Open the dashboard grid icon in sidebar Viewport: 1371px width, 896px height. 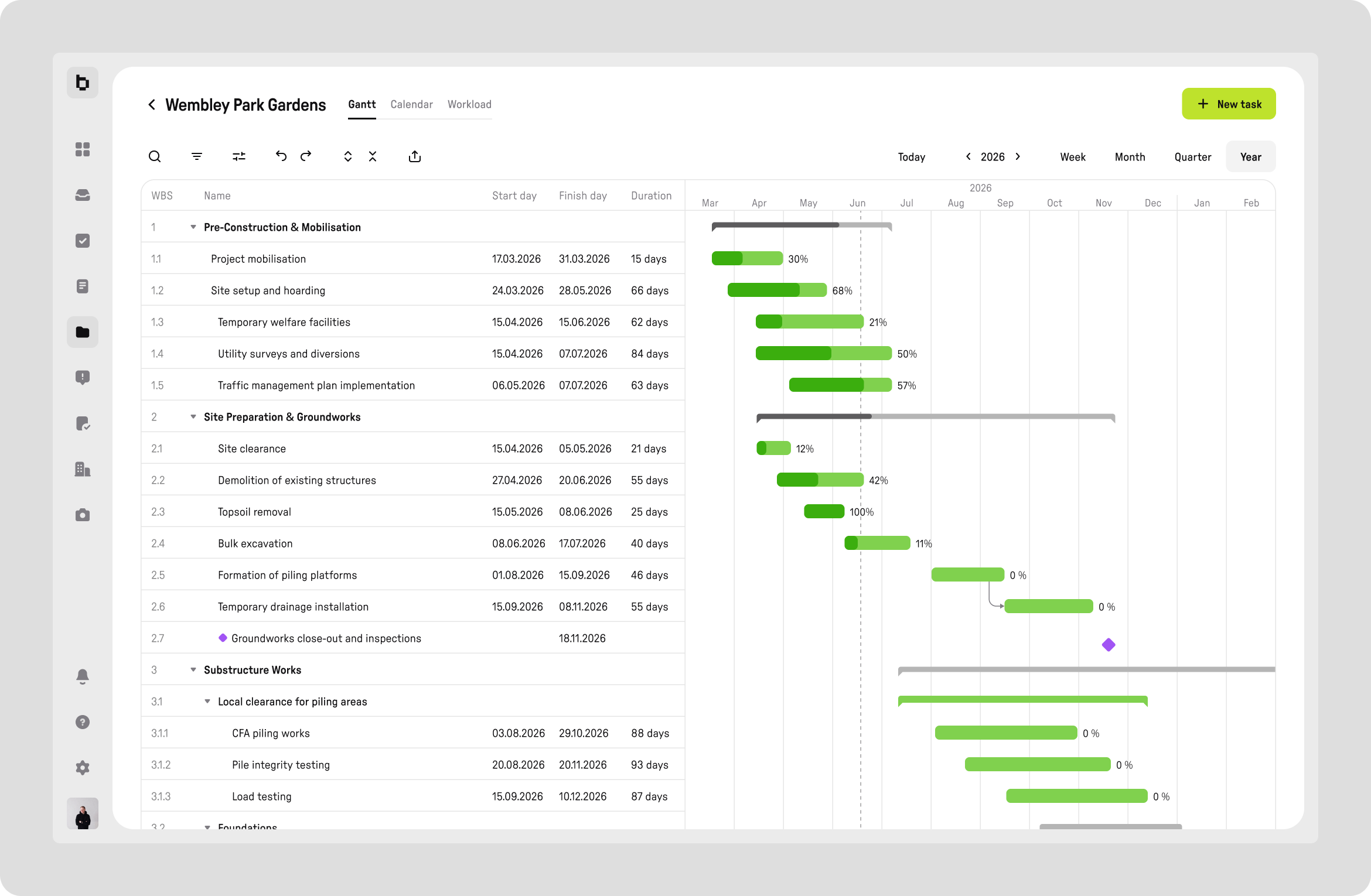click(83, 149)
